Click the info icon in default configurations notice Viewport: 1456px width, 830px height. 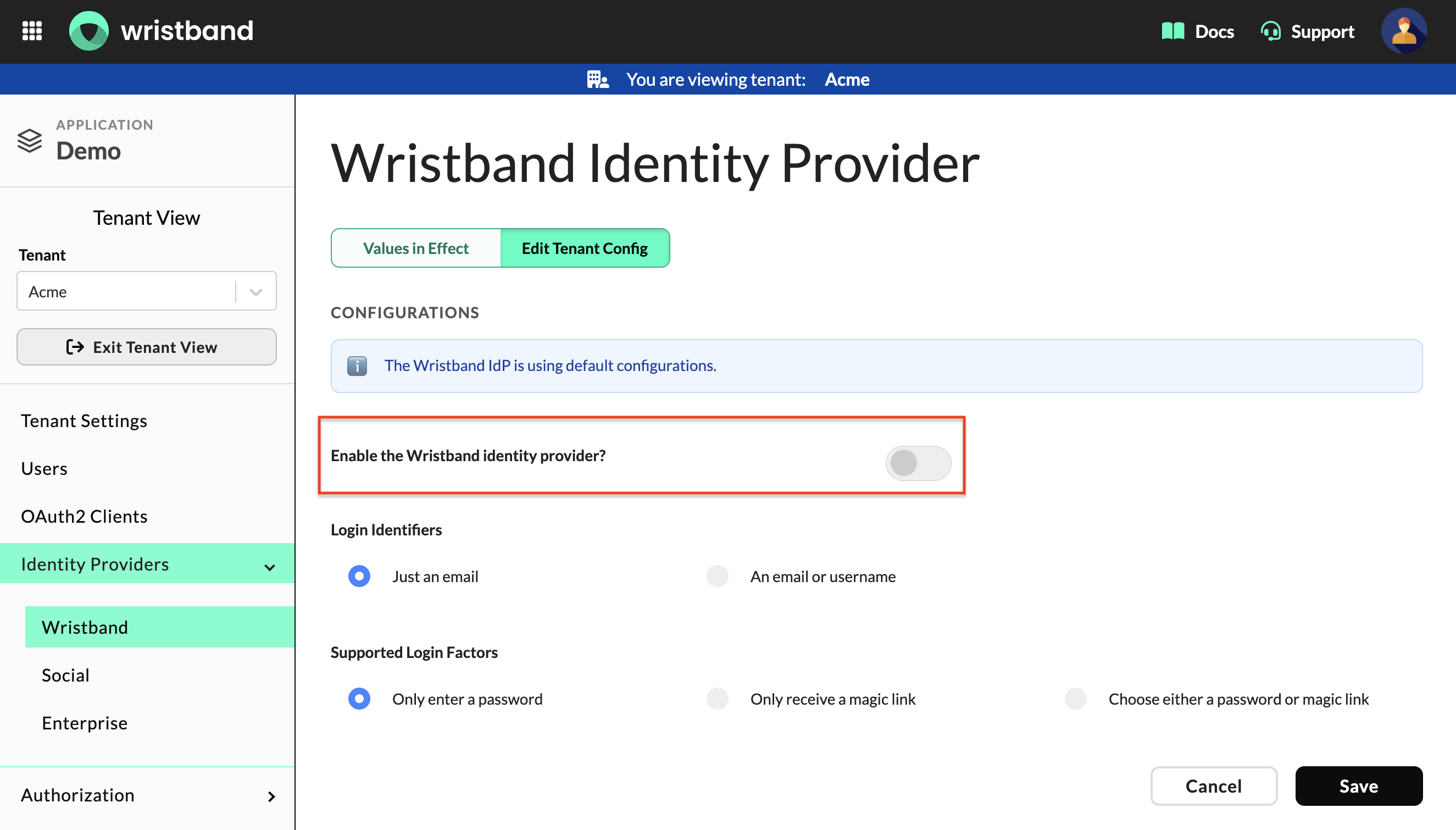pyautogui.click(x=357, y=366)
